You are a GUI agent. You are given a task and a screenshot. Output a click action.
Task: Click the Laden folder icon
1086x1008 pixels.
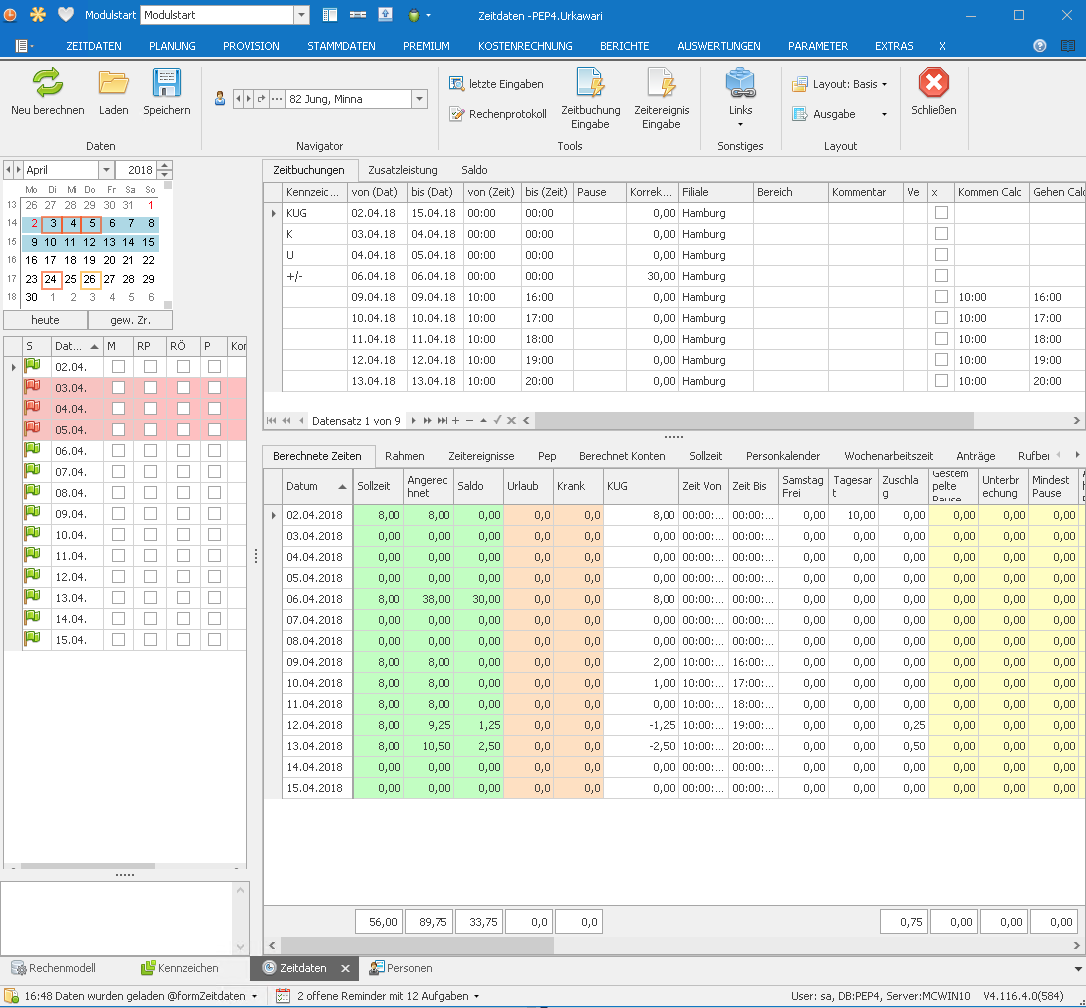[113, 84]
